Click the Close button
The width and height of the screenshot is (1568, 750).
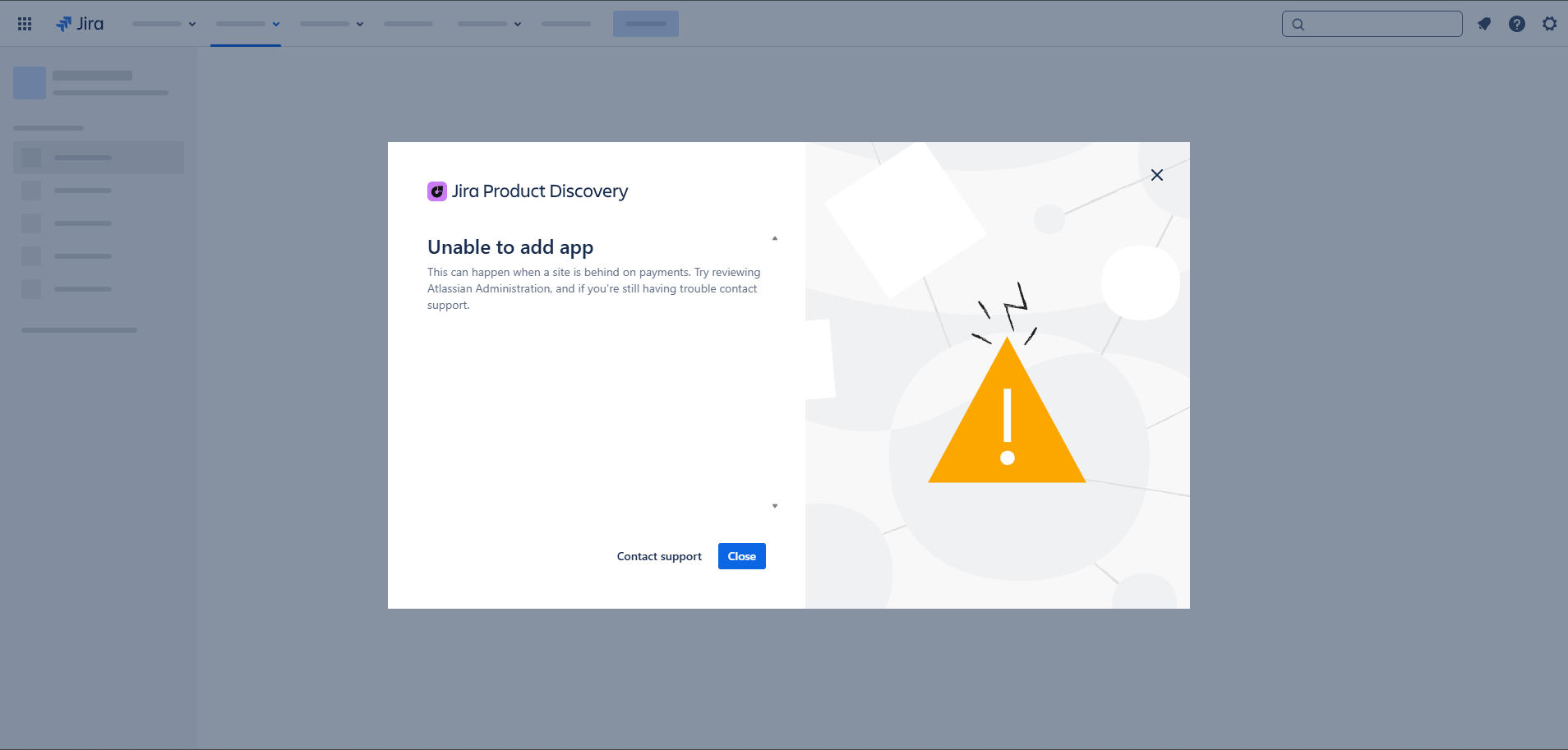[742, 556]
